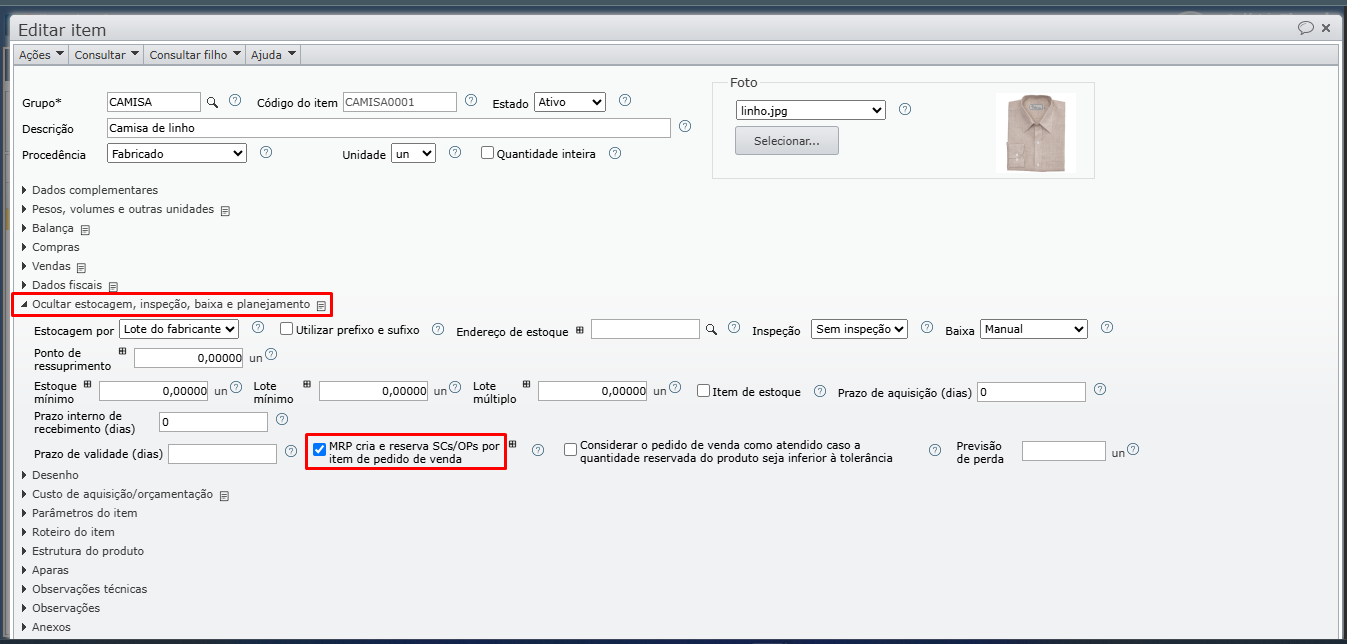The width and height of the screenshot is (1347, 644).
Task: Open help icon next to Estado dropdown
Action: tap(625, 100)
